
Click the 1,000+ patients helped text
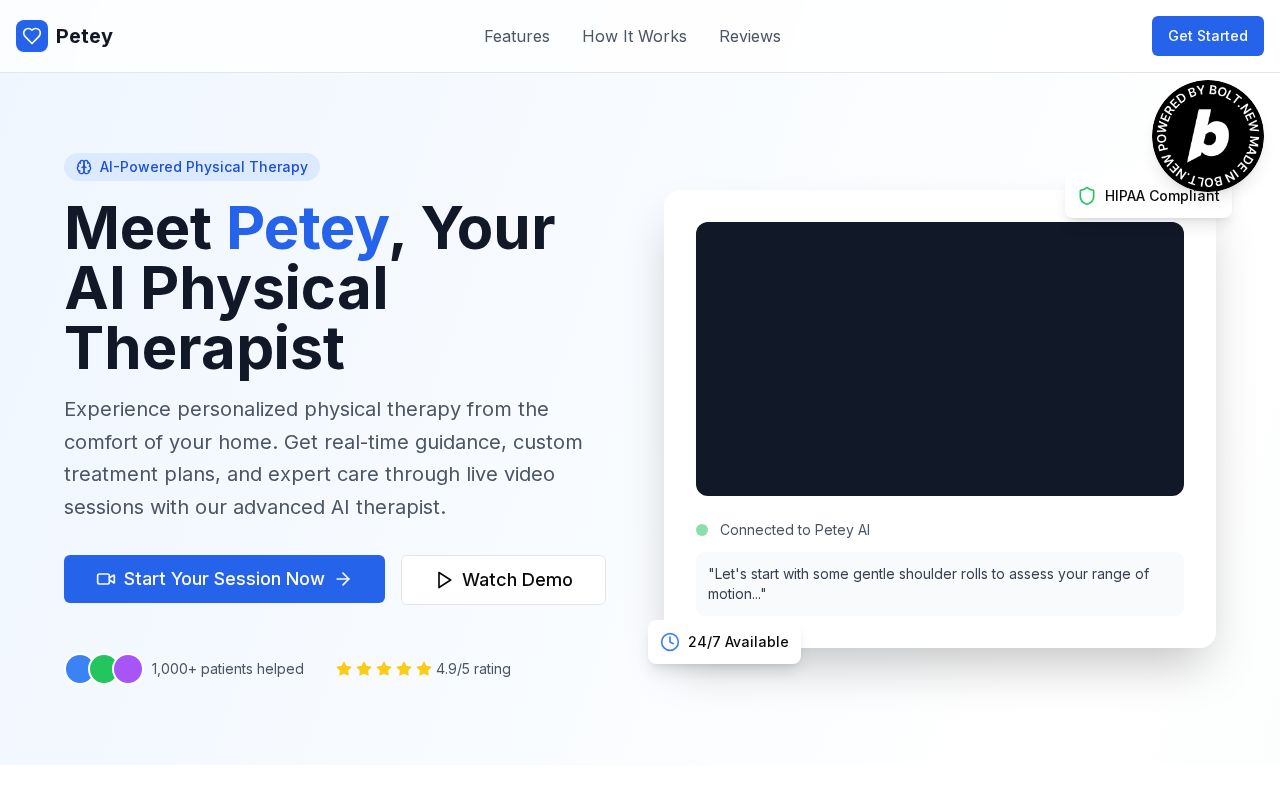tap(228, 669)
